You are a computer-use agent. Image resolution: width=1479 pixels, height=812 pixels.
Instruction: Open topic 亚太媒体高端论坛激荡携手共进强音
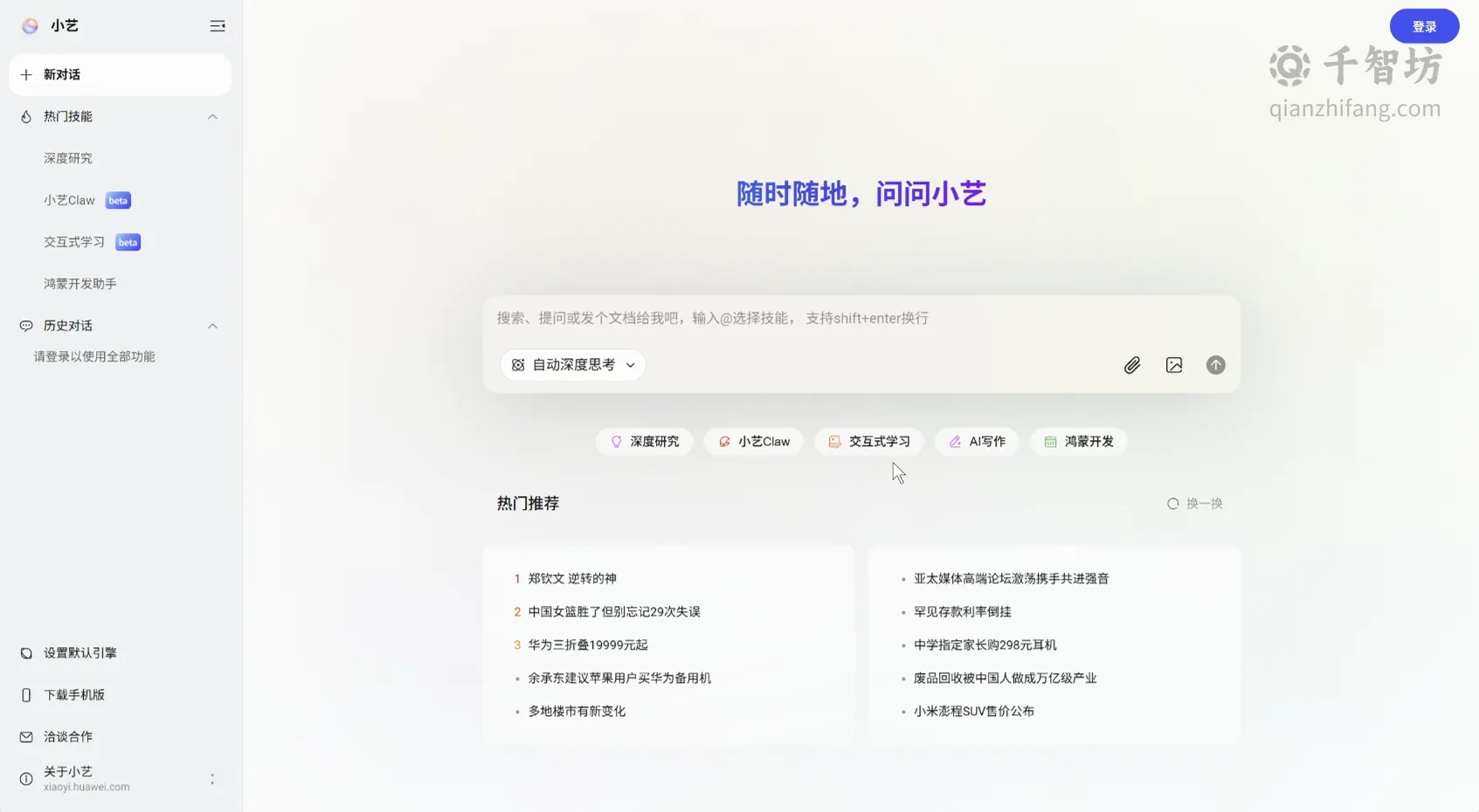[1011, 579]
